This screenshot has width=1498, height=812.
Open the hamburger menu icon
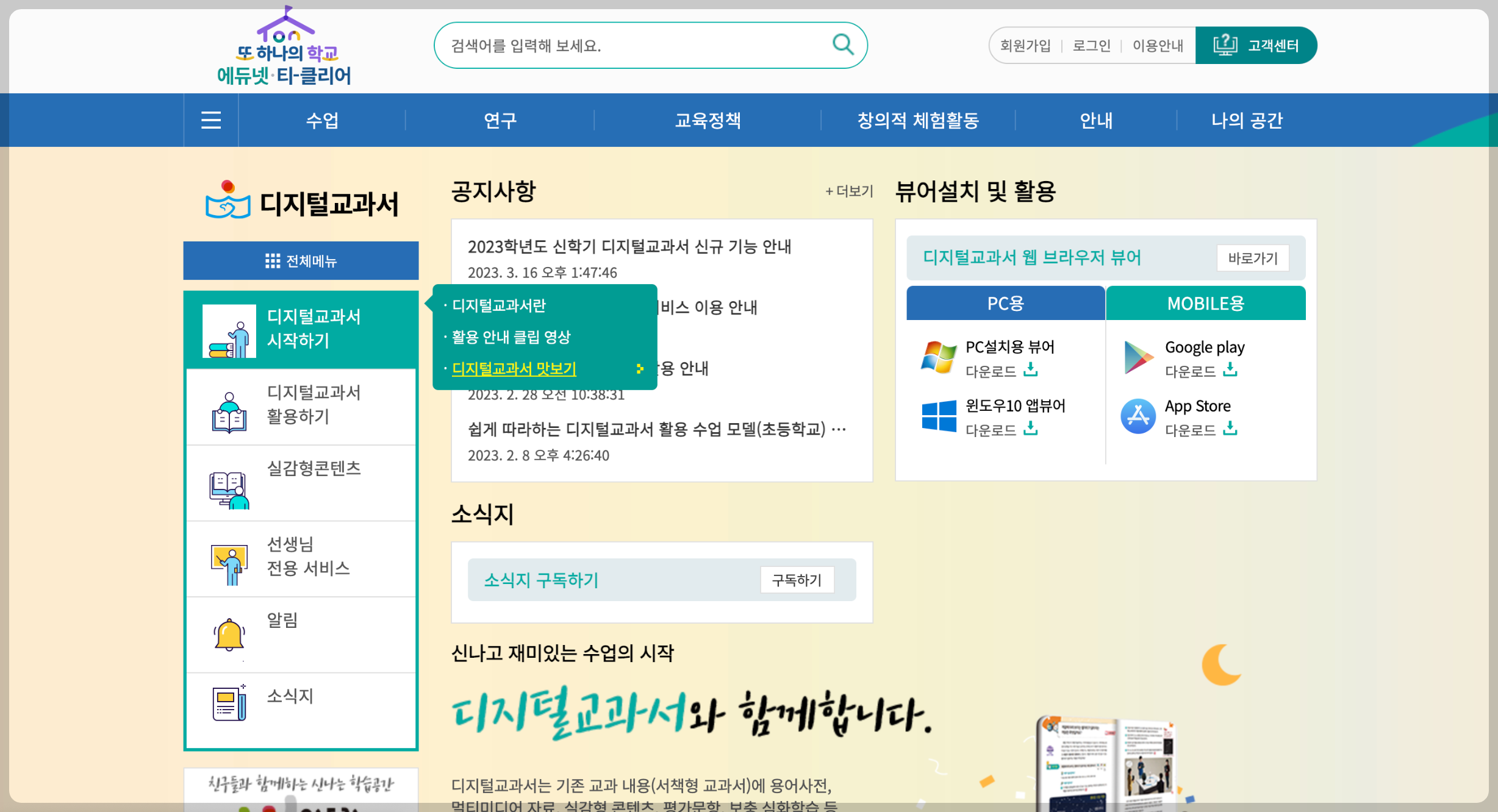[211, 120]
